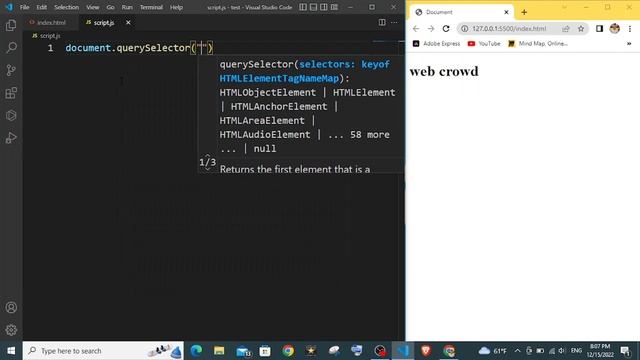Click the Chrome address bar URL
The image size is (640, 360).
[509, 29]
